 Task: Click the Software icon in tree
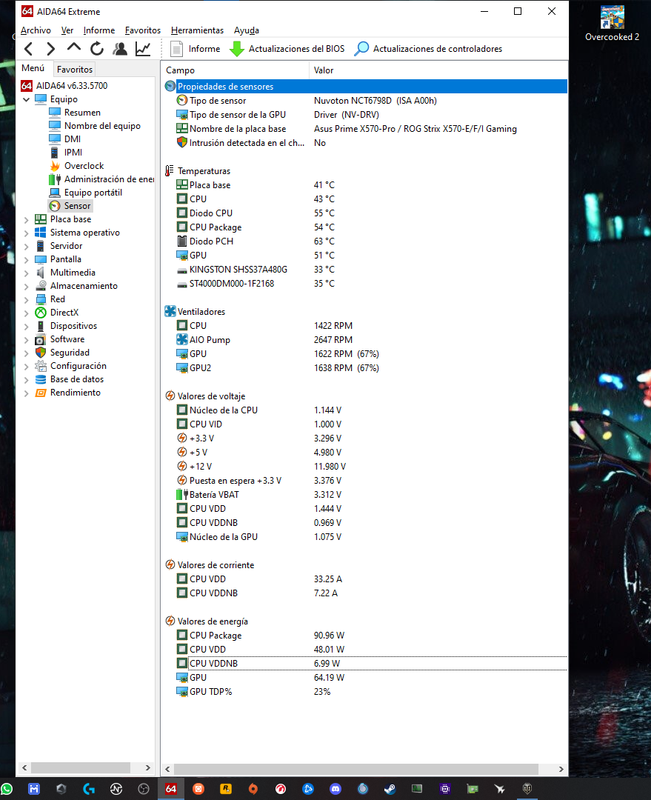click(x=41, y=339)
